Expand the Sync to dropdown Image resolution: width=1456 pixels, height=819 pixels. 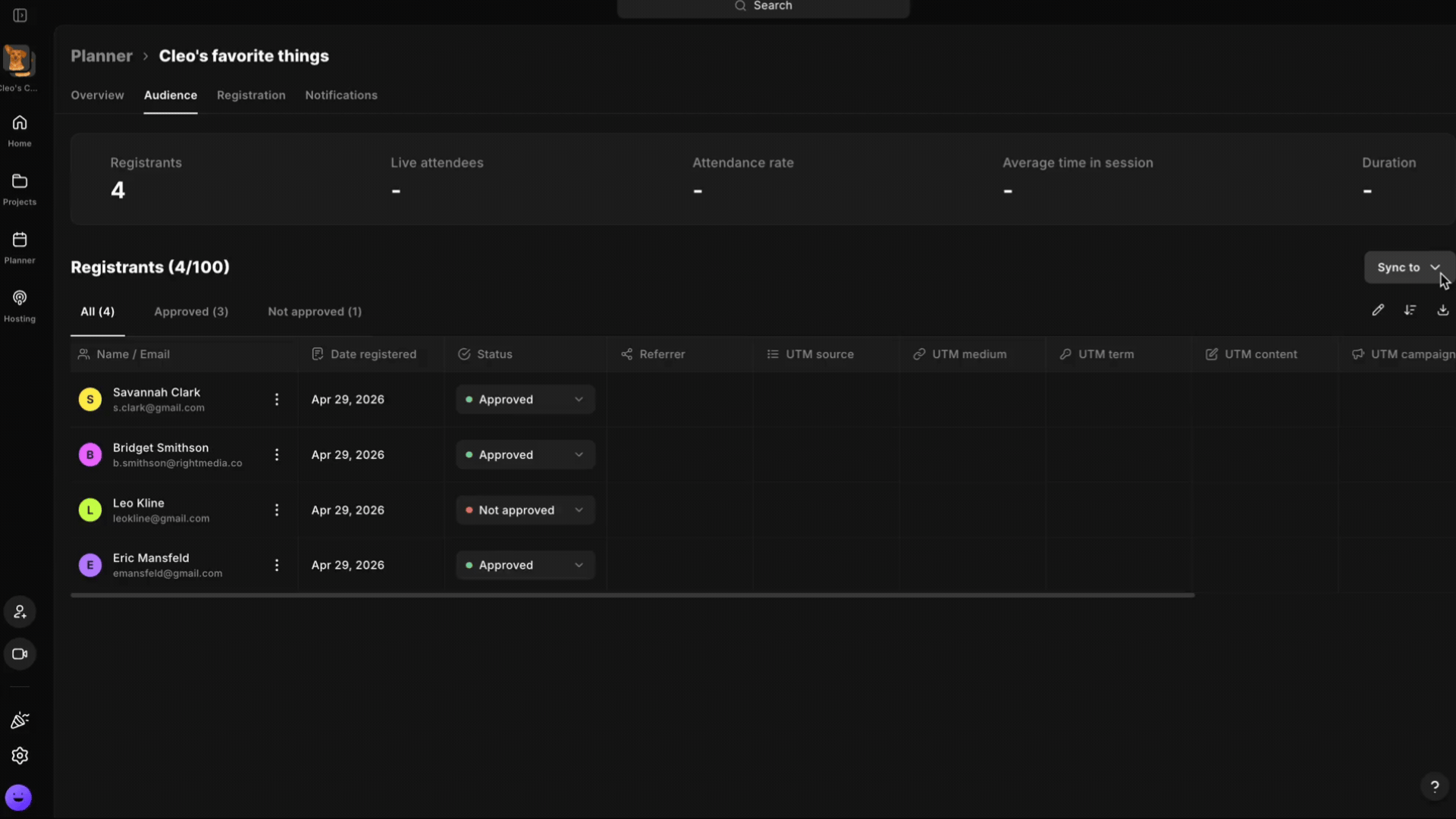pyautogui.click(x=1409, y=268)
